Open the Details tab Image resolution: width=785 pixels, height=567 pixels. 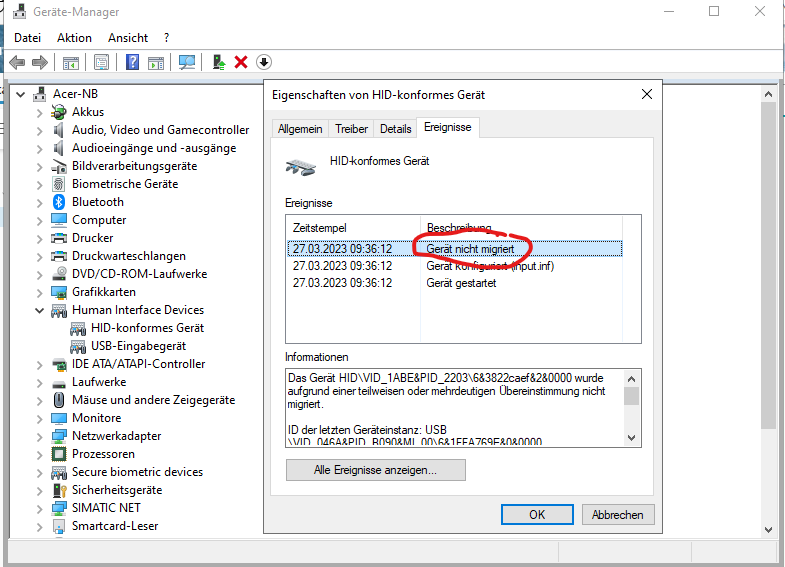click(x=395, y=129)
